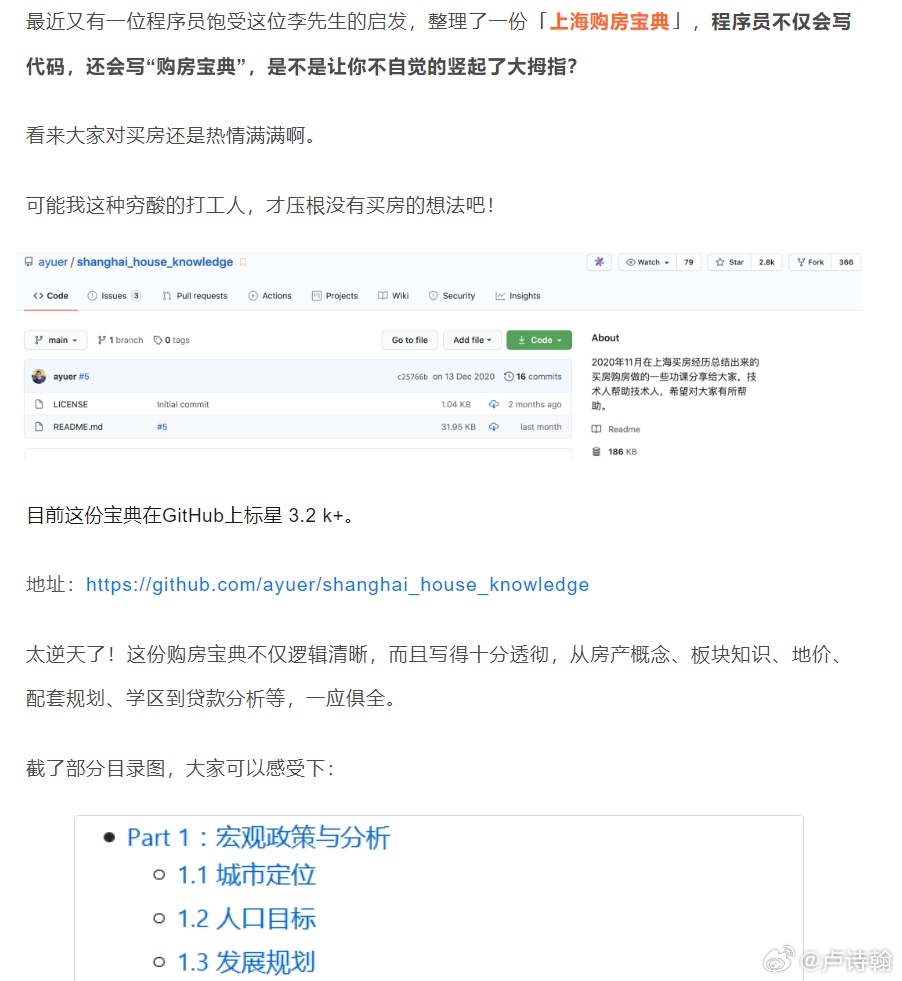Click the last month timestamp
Screen dimensions: 902x981
540,427
